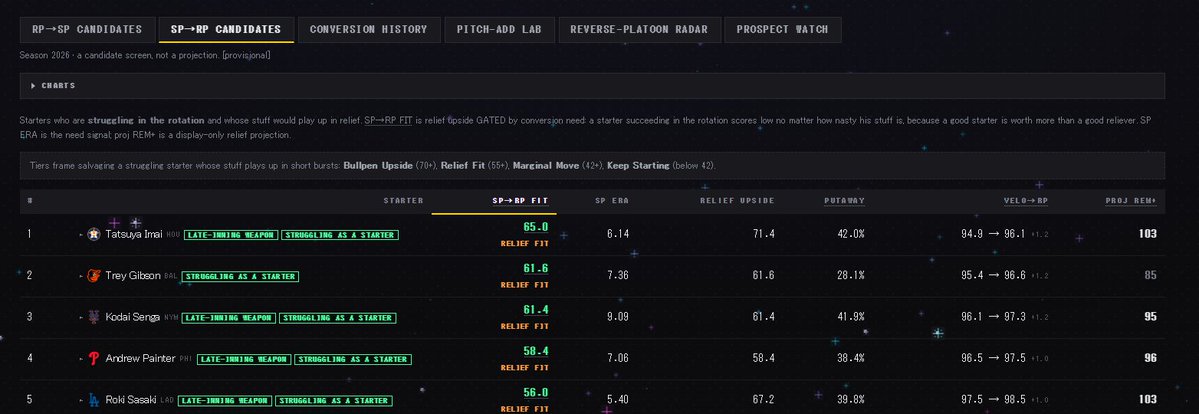The width and height of the screenshot is (1199, 414).
Task: Click velocity 97.5 → 98.5 cell
Action: point(1005,399)
